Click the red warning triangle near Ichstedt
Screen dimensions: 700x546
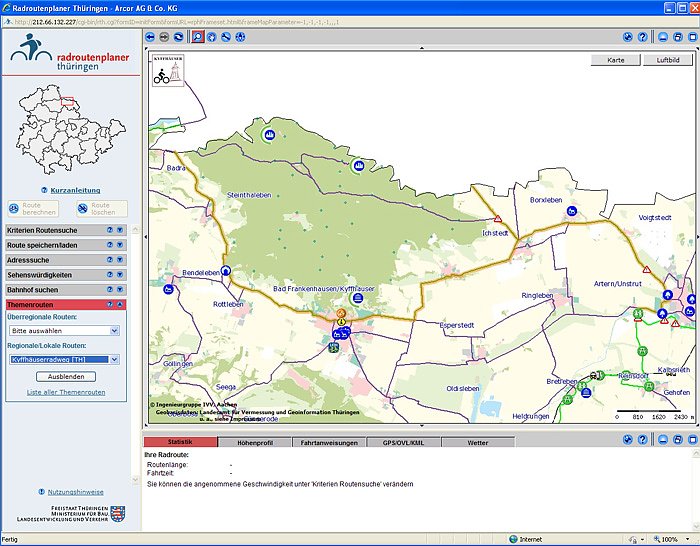click(x=497, y=219)
